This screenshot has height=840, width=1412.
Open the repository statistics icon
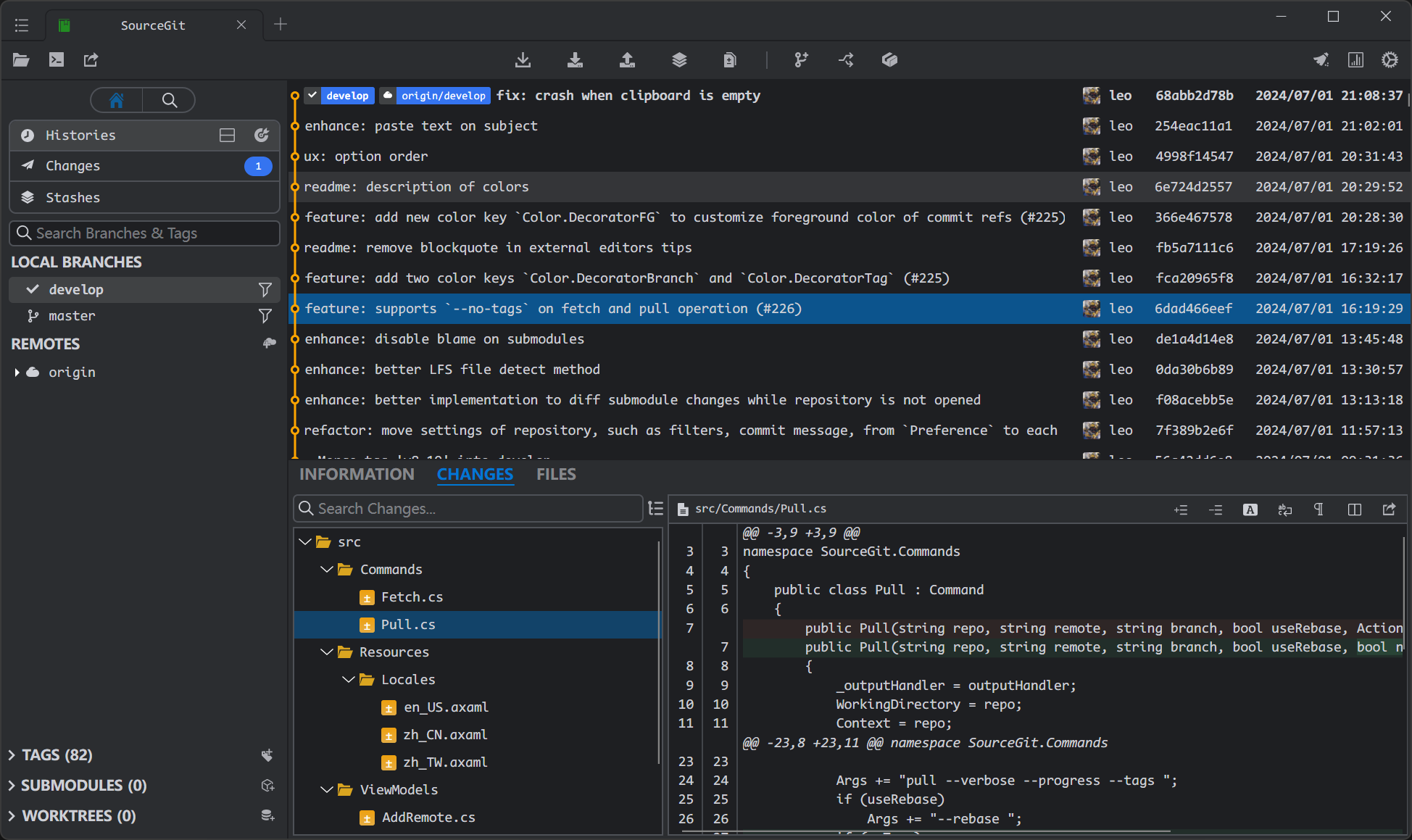point(1355,60)
